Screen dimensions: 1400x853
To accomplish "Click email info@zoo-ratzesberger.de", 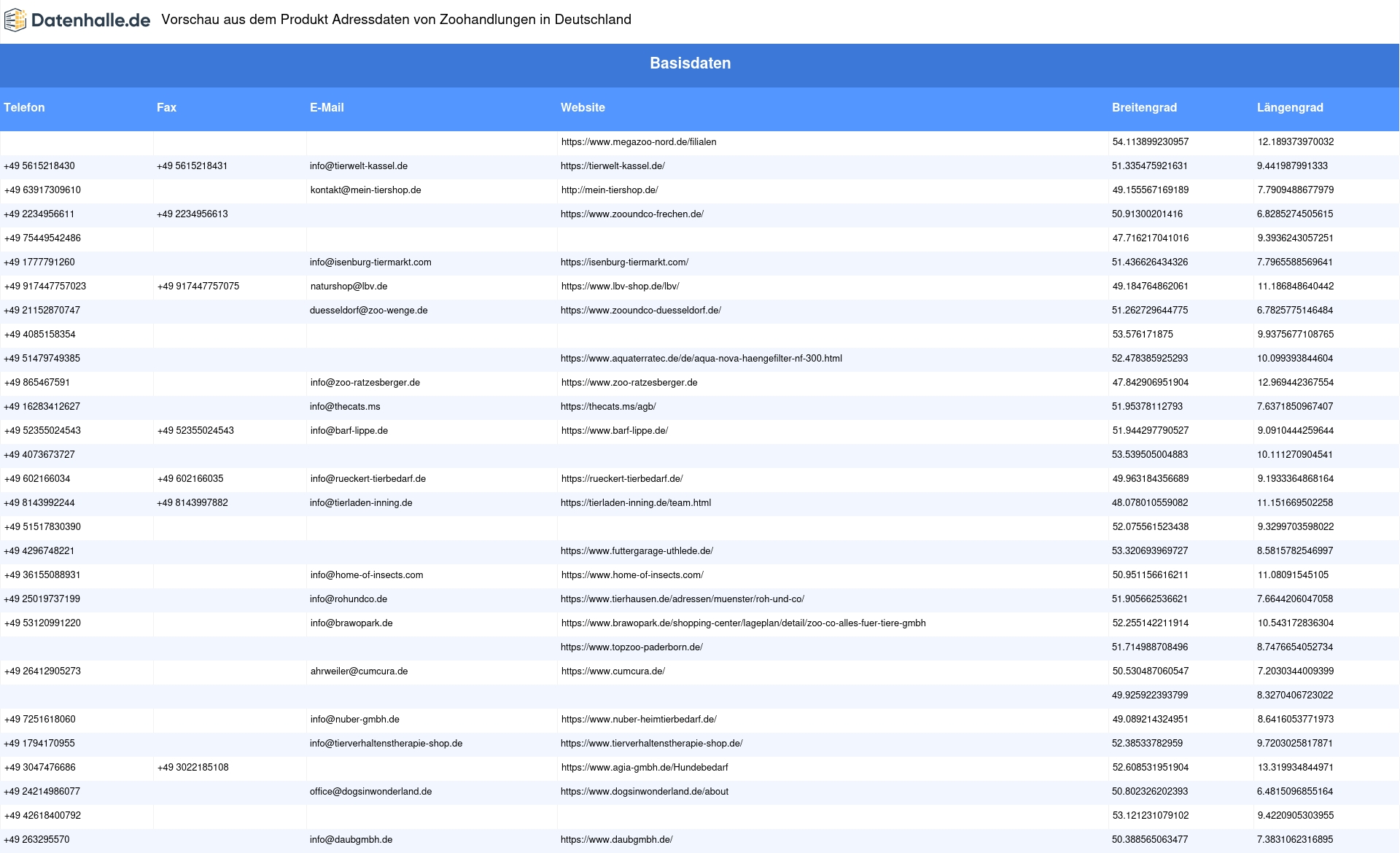I will (x=365, y=383).
